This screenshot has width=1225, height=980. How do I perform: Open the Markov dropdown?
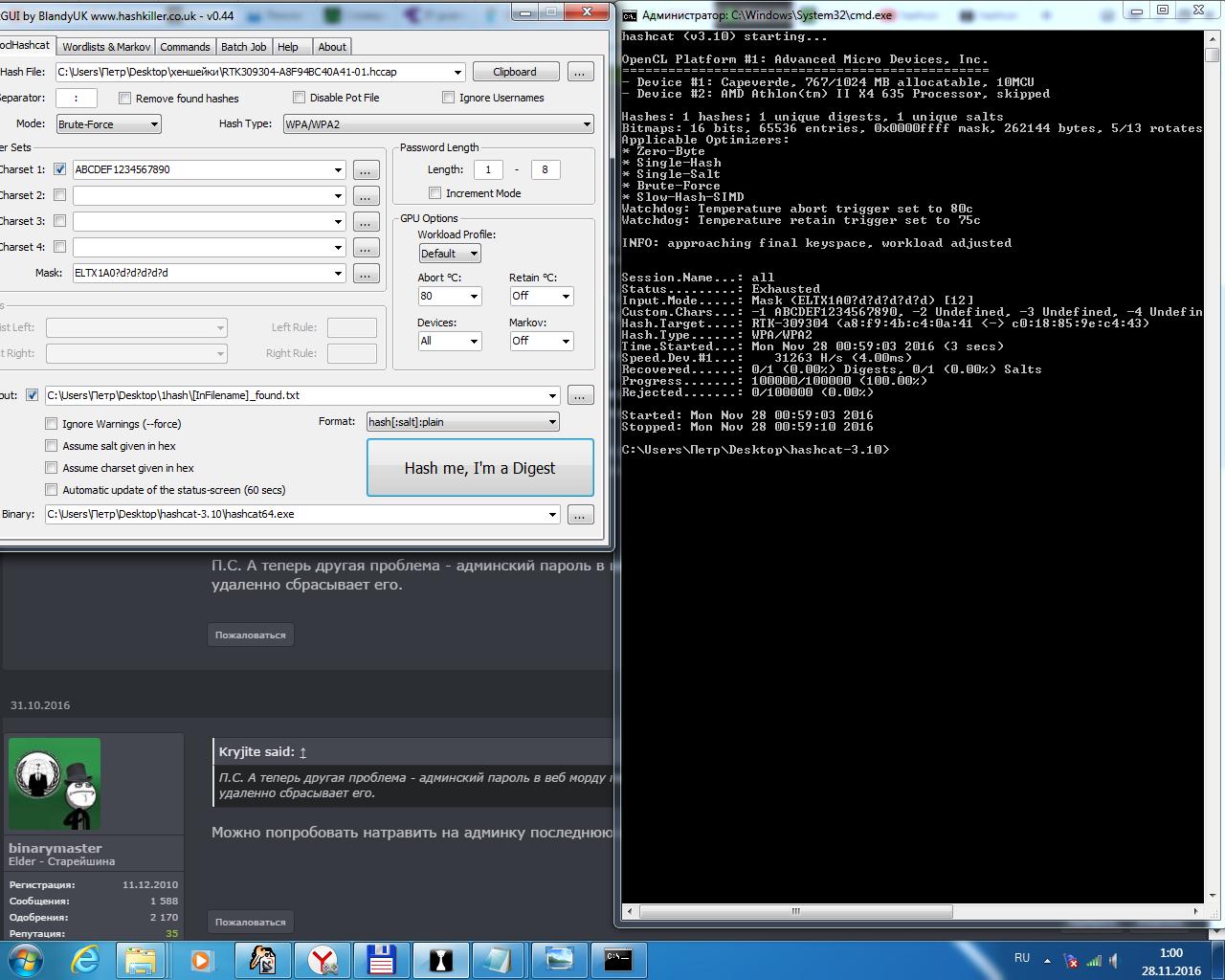pos(565,341)
